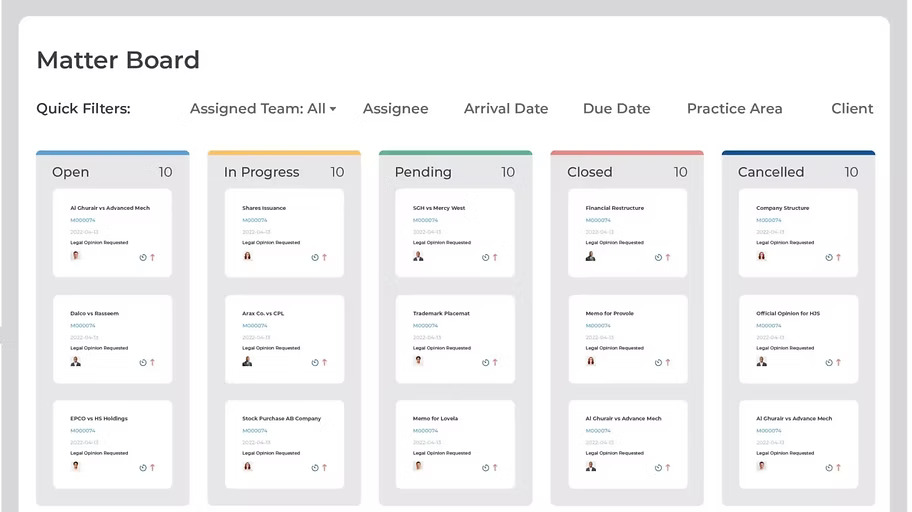912x512 pixels.
Task: Click the priority arrow on Memo for Provole card
Action: (668, 362)
